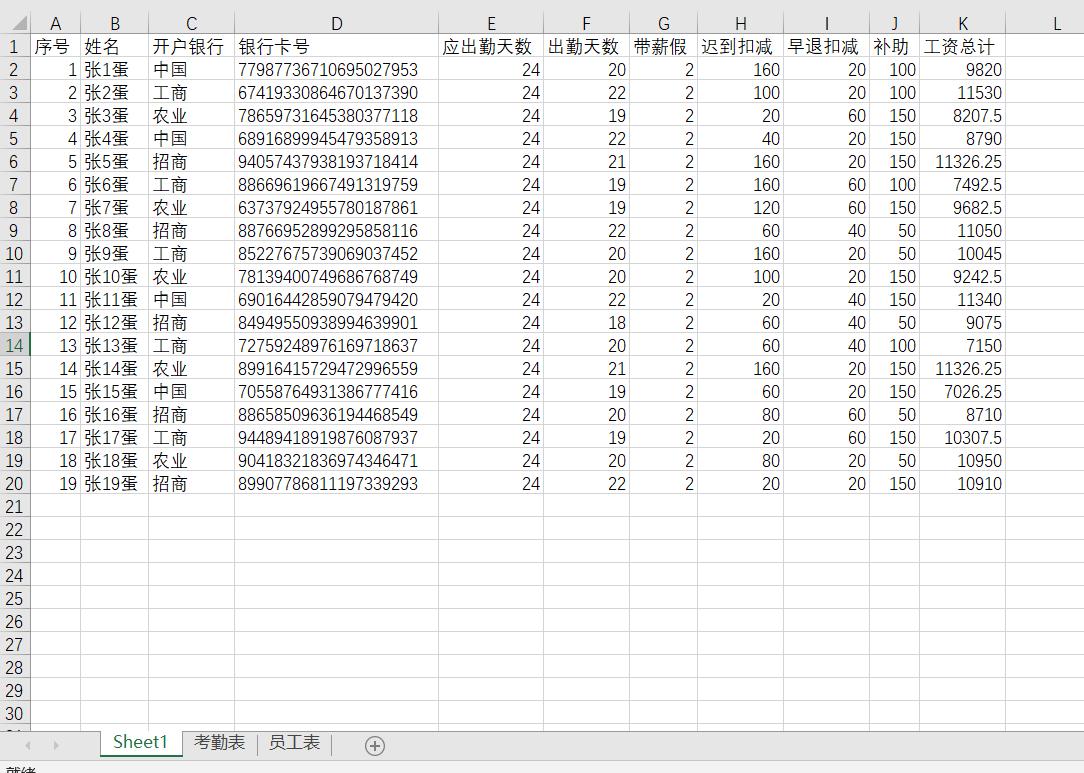Viewport: 1084px width, 773px height.
Task: Click the 11326.25 salary cell for 张14蛋
Action: coord(962,369)
